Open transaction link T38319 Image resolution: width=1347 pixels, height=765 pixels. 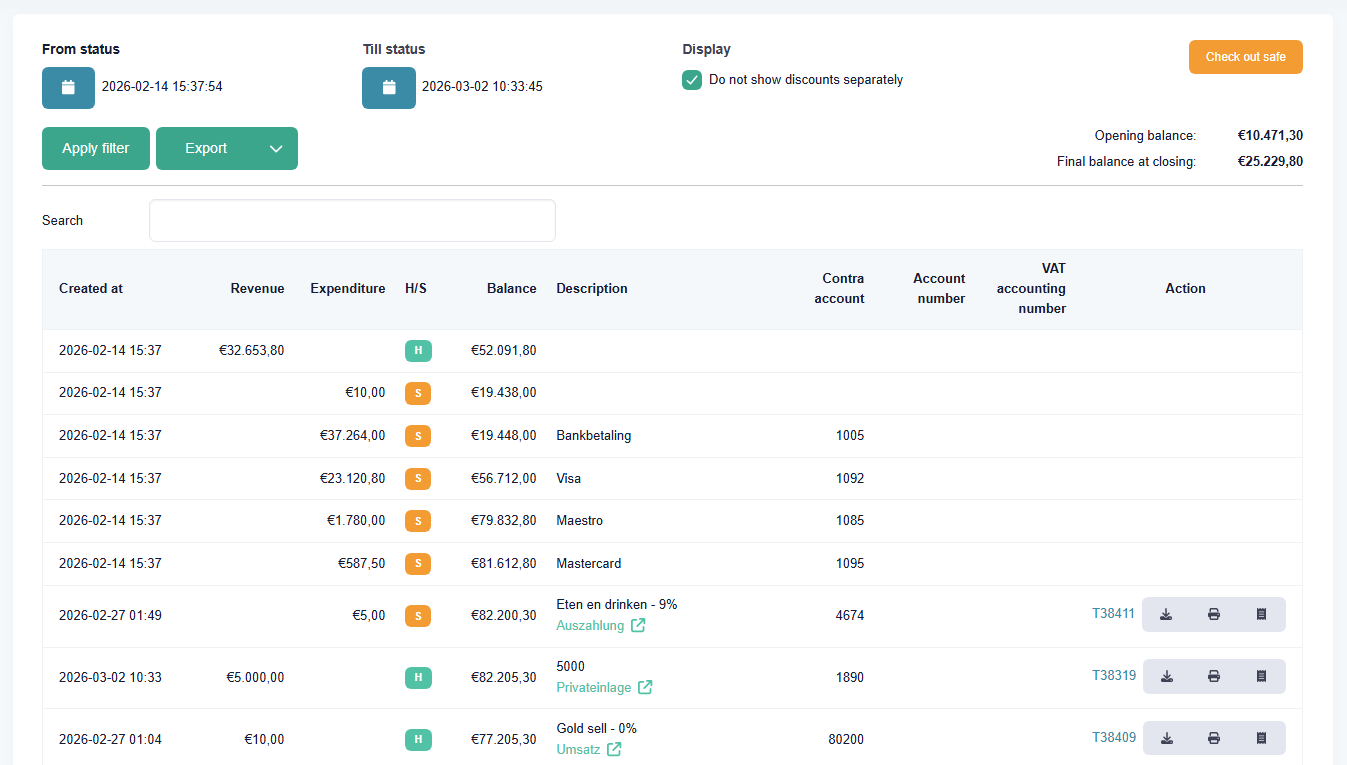point(1113,676)
